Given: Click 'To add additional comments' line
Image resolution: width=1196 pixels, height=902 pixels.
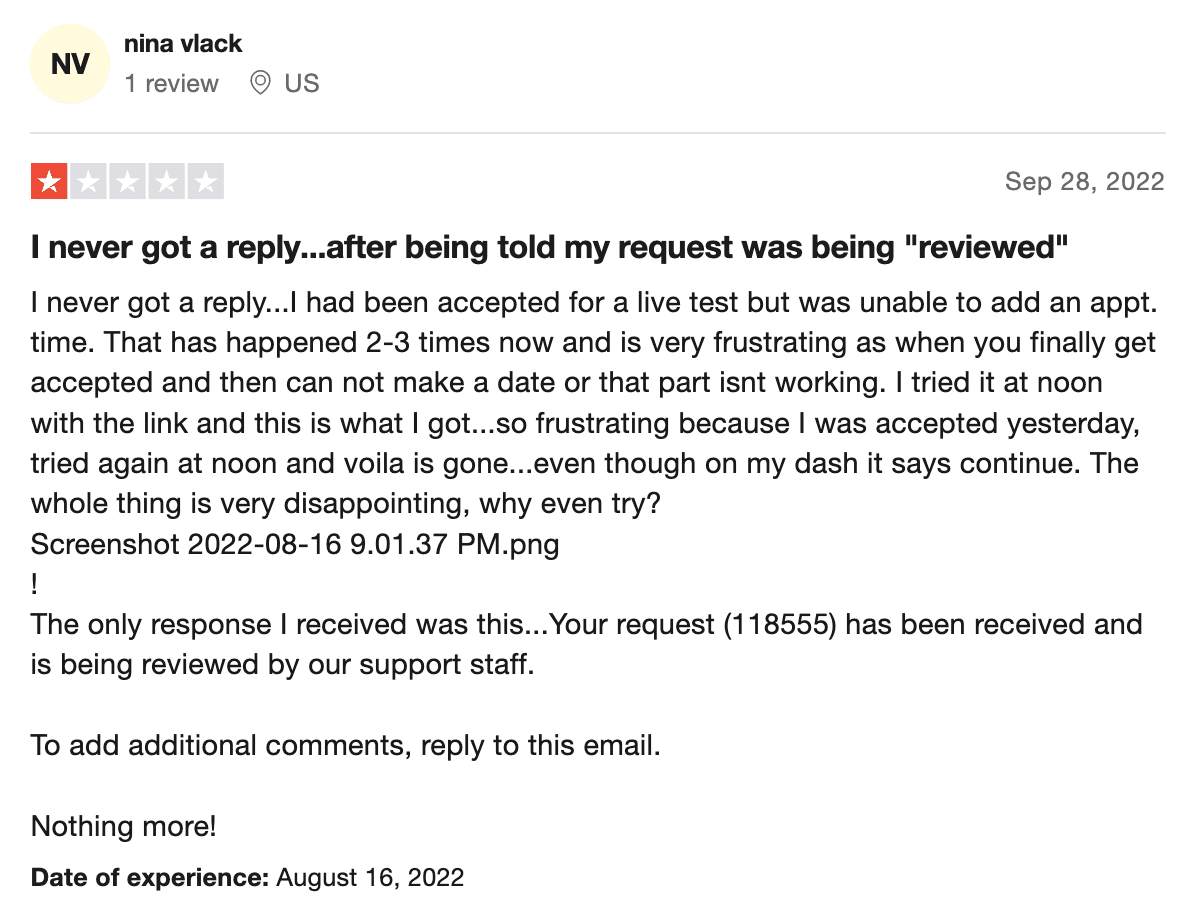Looking at the screenshot, I should [x=346, y=746].
